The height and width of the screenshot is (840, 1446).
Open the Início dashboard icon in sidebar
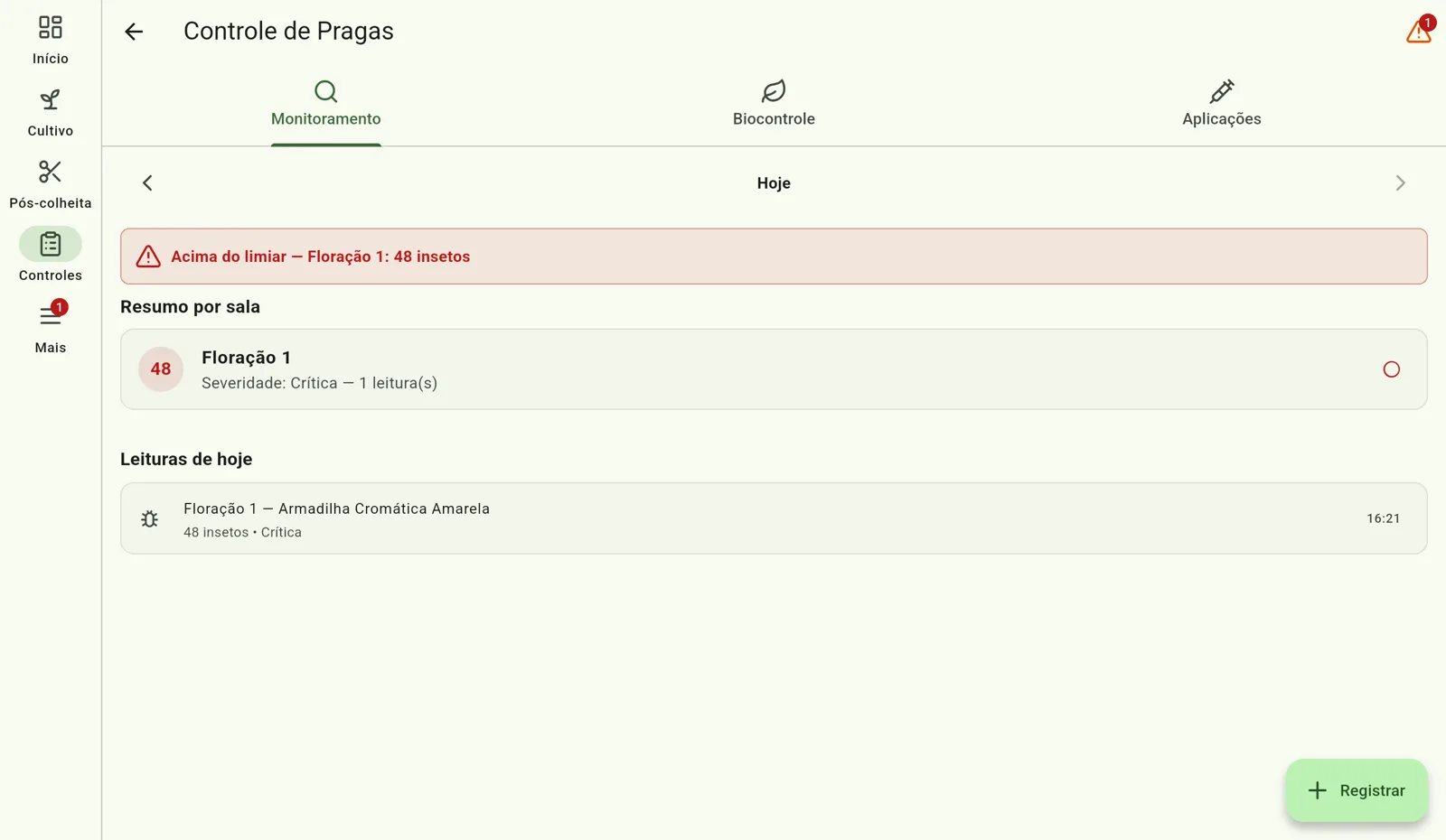click(51, 27)
